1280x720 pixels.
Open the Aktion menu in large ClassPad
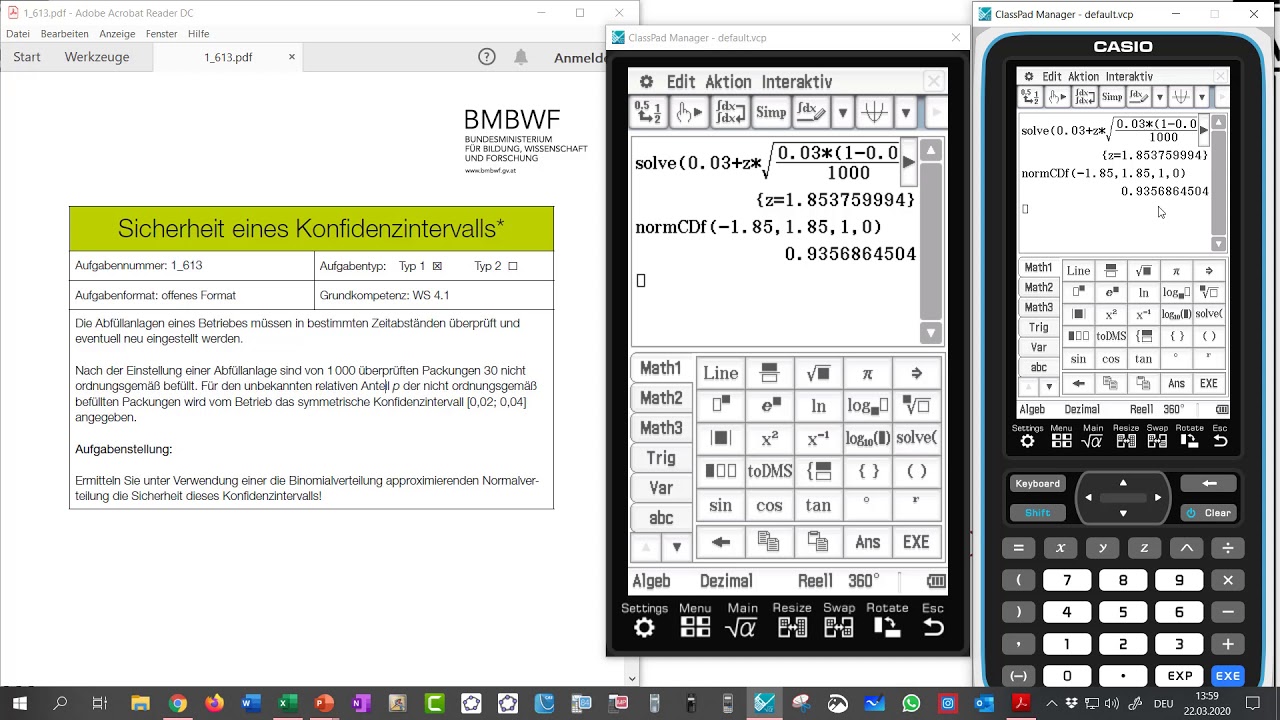728,82
